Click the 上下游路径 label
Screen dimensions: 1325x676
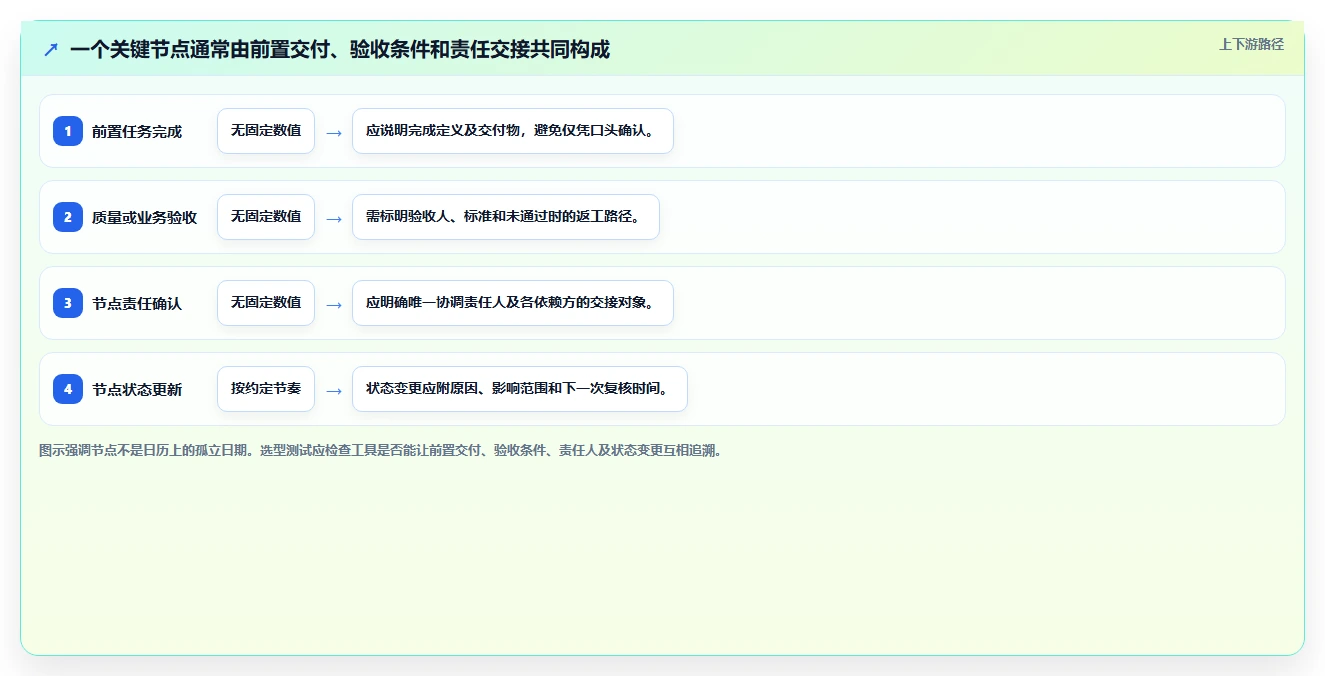click(1251, 44)
